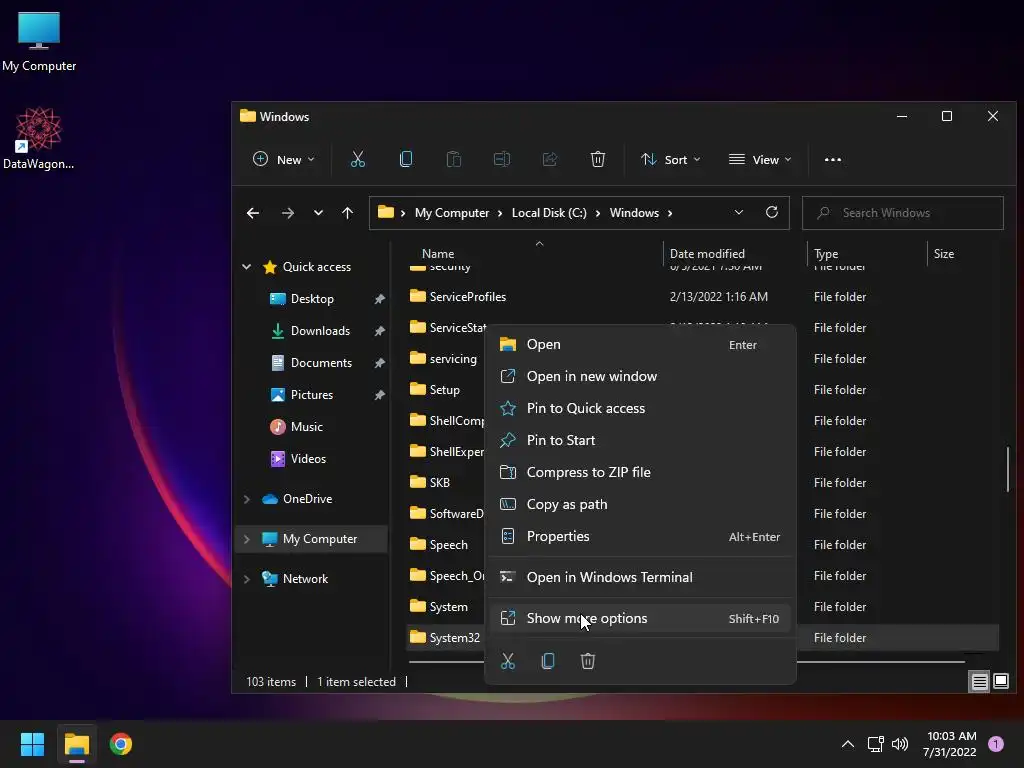
Task: Choose Open in Windows Terminal
Action: tap(640, 577)
